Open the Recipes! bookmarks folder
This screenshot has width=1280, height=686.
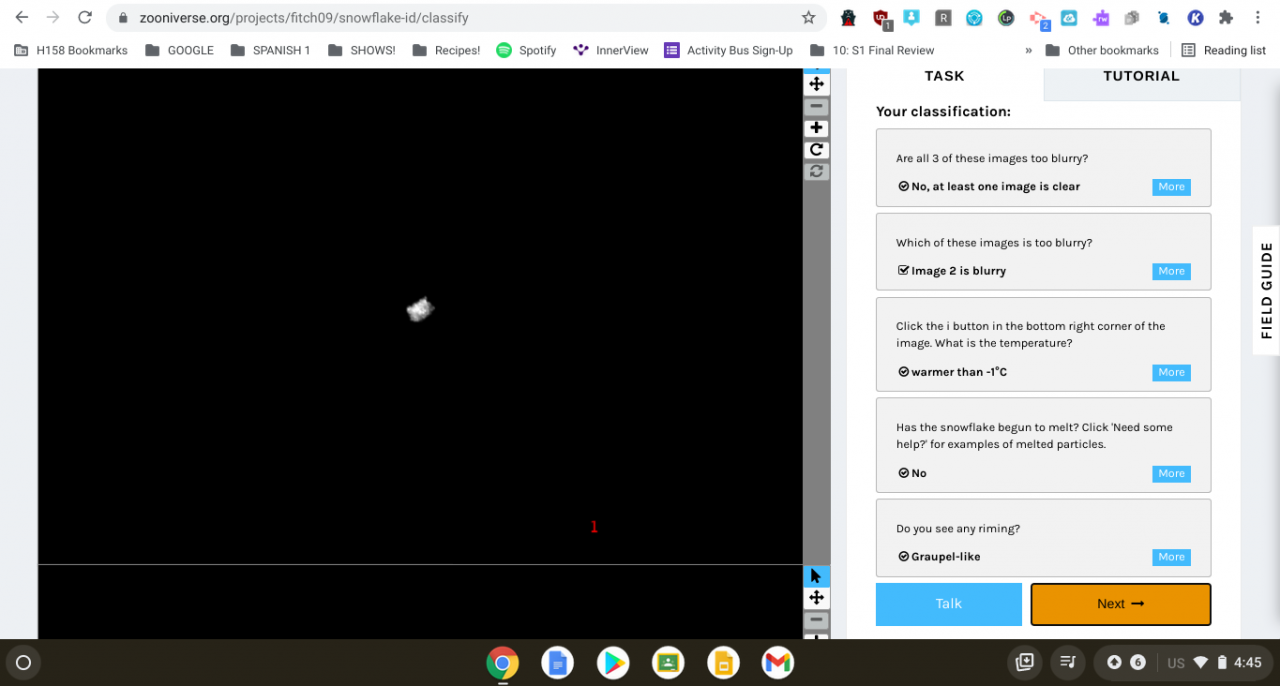coord(446,50)
